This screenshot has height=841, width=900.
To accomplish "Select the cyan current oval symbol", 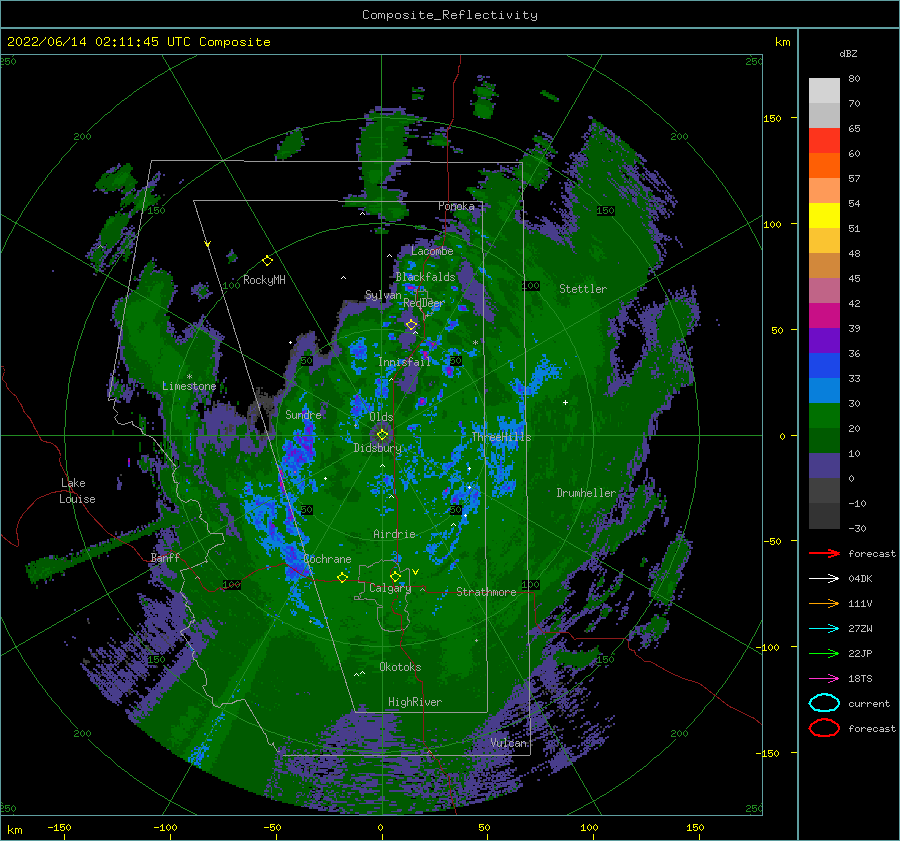I will pyautogui.click(x=824, y=703).
